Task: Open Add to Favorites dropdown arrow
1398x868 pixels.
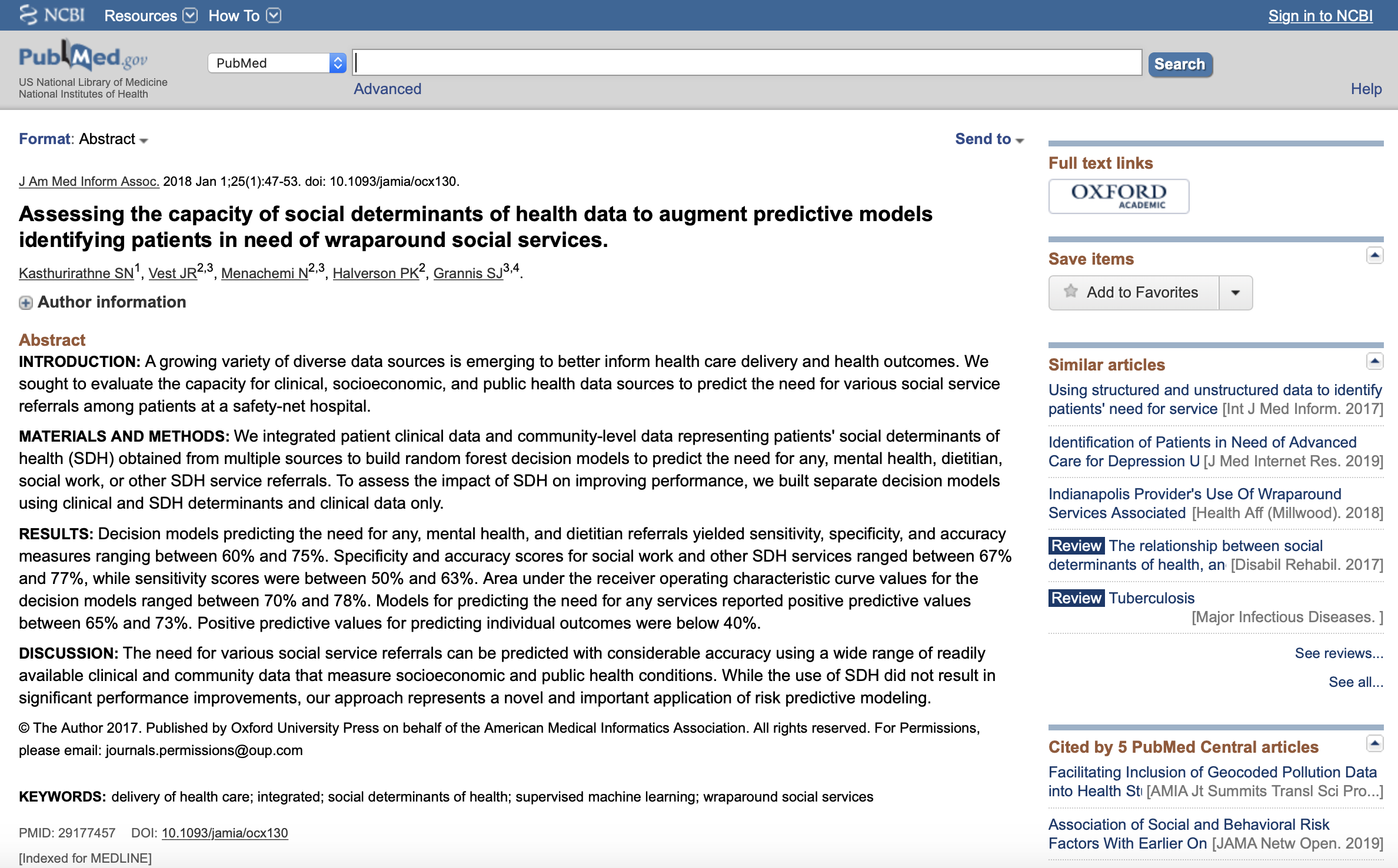Action: (x=1236, y=292)
